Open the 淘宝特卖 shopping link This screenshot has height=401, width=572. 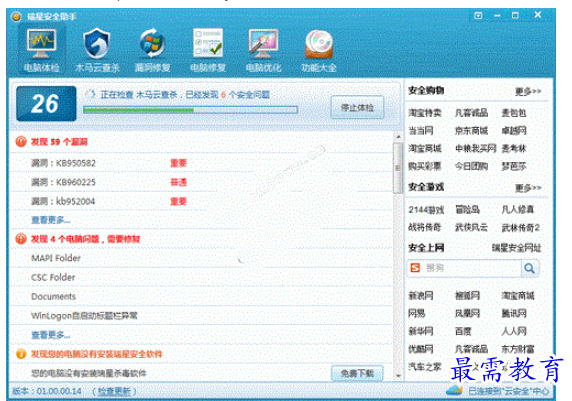(425, 113)
